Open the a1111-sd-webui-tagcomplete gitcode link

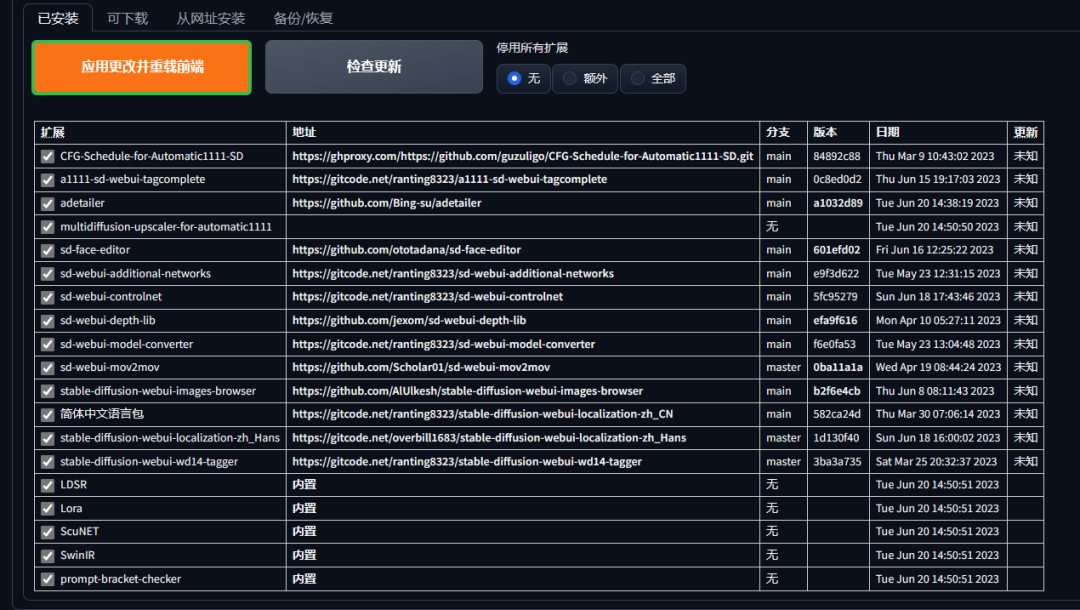[450, 179]
